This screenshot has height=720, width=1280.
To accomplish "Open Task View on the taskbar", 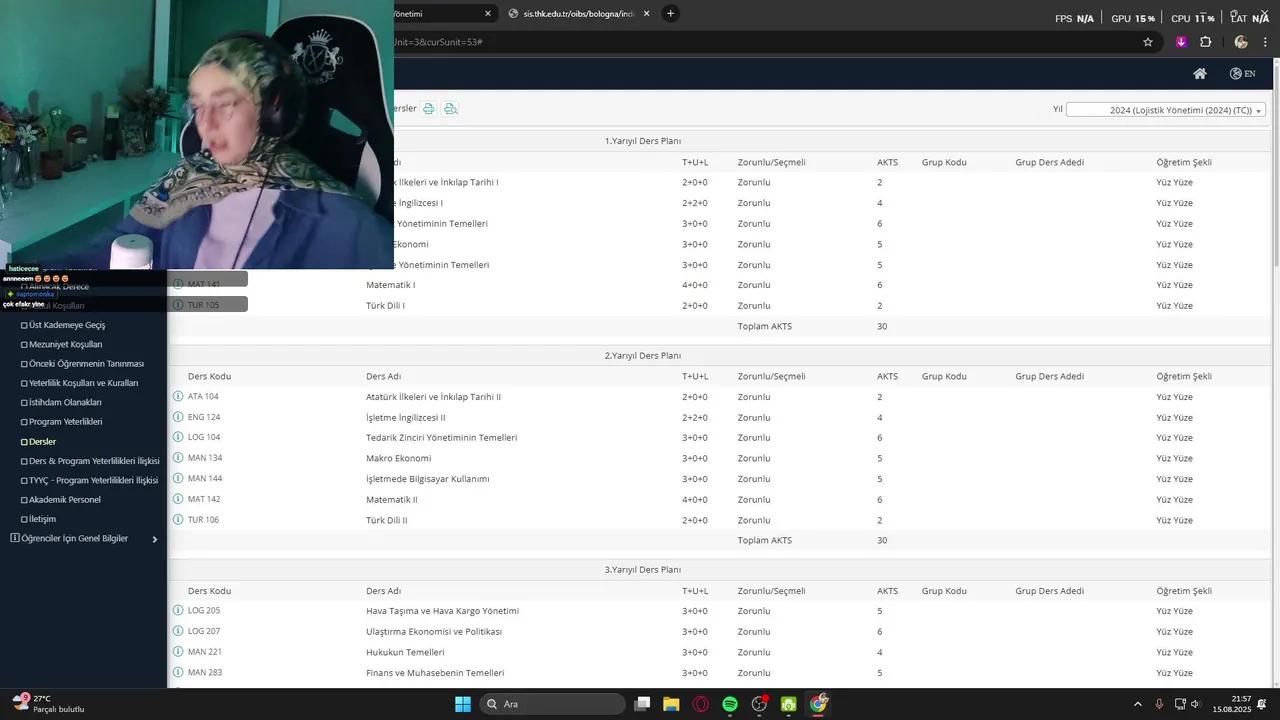I will pyautogui.click(x=643, y=704).
